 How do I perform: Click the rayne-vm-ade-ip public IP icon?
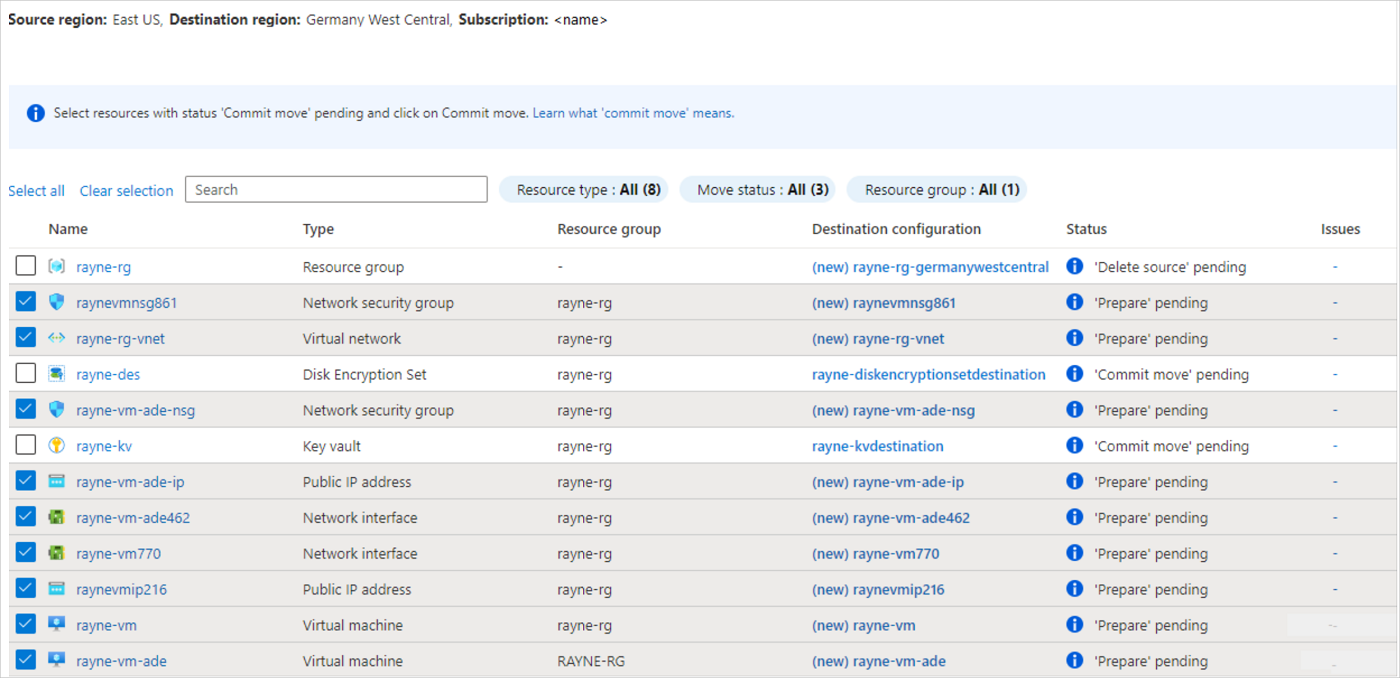pyautogui.click(x=57, y=482)
